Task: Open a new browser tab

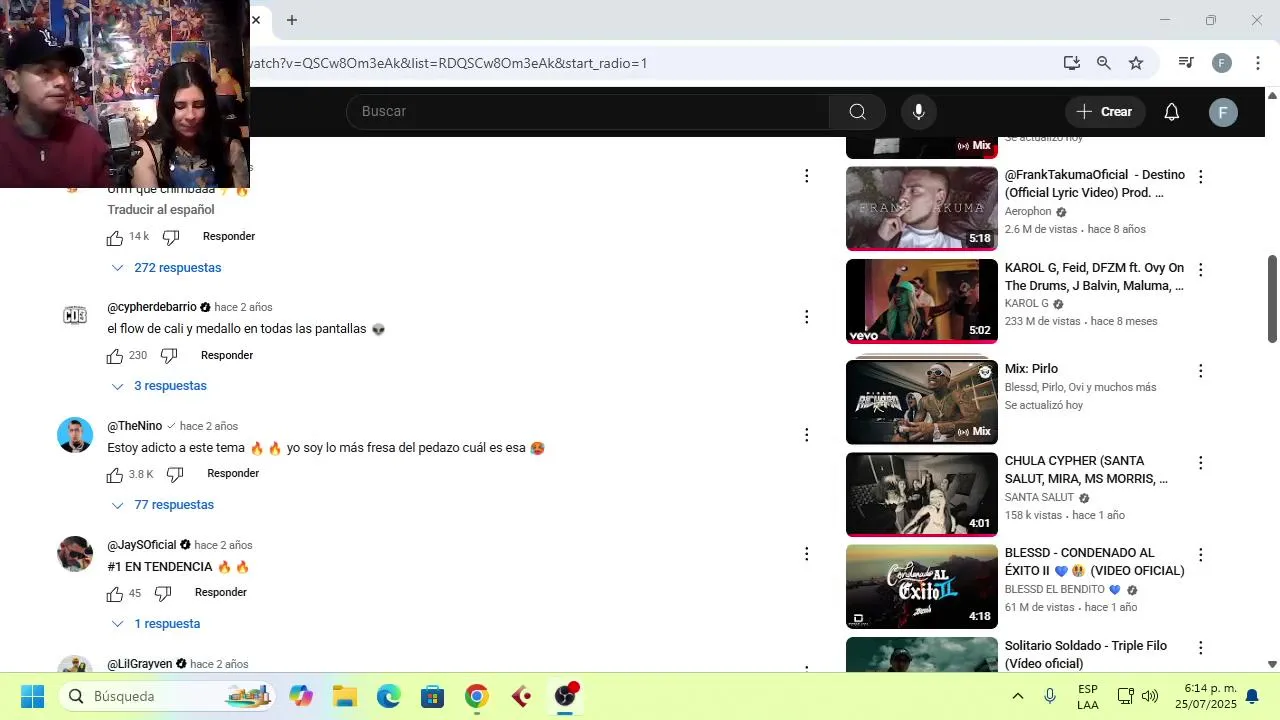Action: (292, 20)
